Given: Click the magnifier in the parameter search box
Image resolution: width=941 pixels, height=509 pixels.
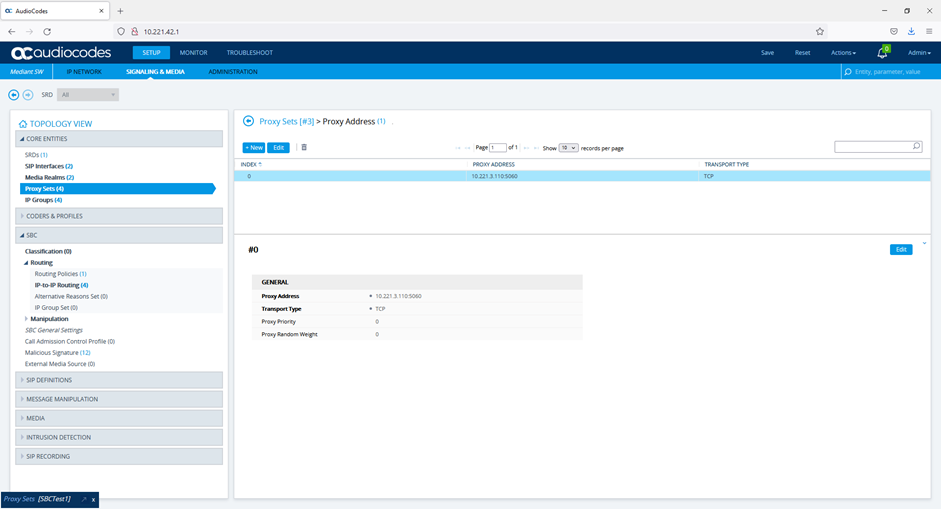Looking at the screenshot, I should 848,71.
